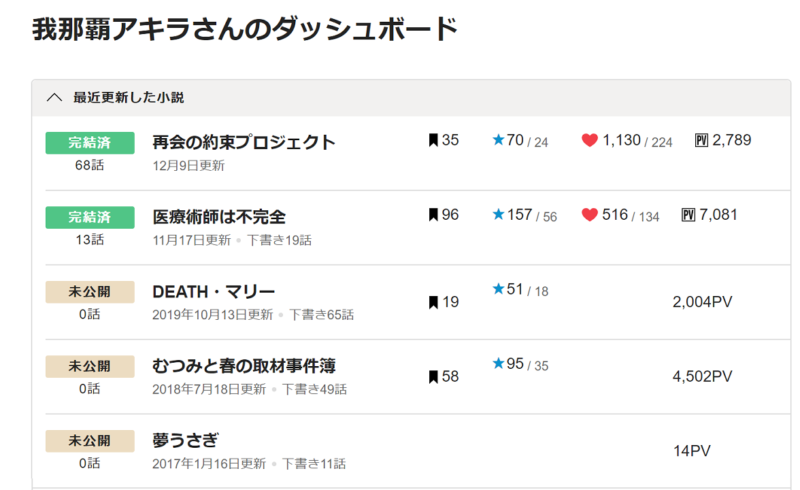This screenshot has height=490, width=800.
Task: Open the novel 再会の約束プロジェクト
Action: click(243, 142)
